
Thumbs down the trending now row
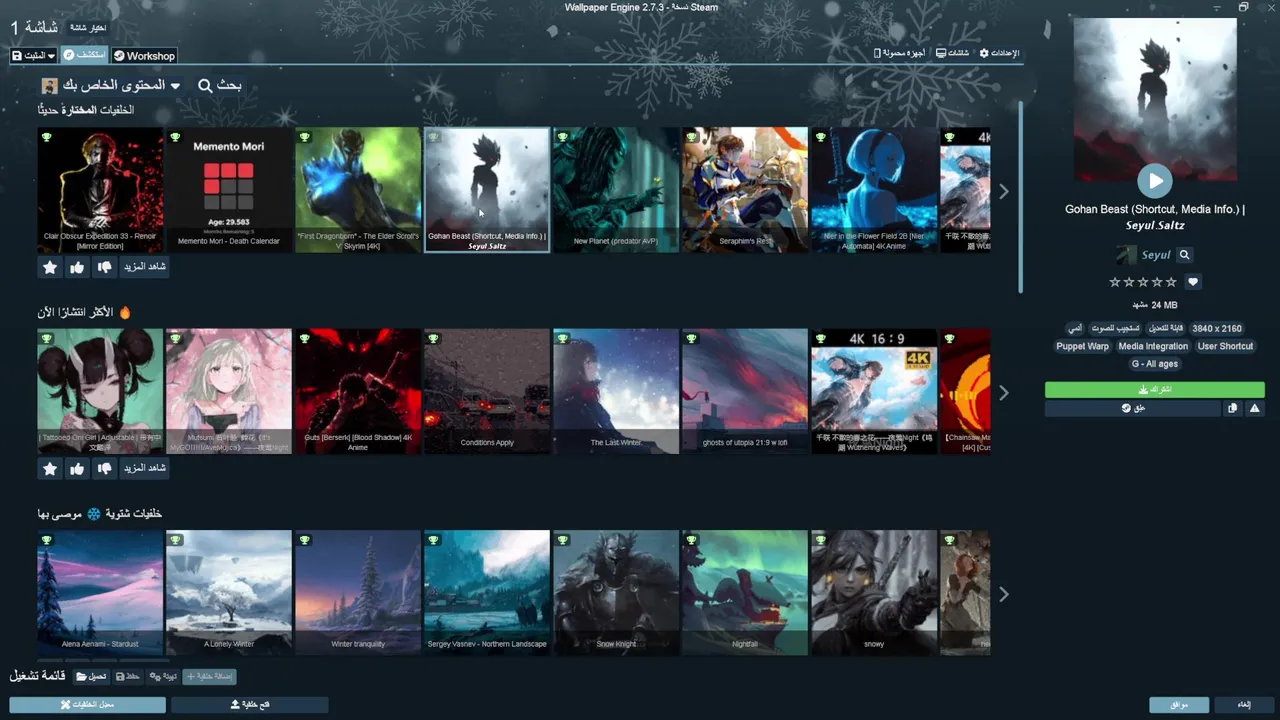[105, 468]
